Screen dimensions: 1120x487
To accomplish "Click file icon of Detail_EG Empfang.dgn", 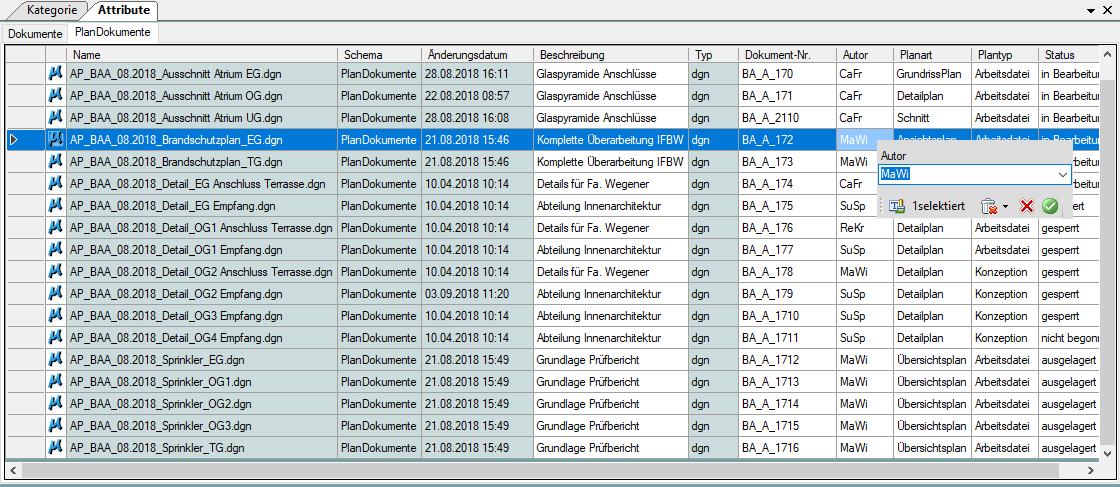I will [56, 206].
